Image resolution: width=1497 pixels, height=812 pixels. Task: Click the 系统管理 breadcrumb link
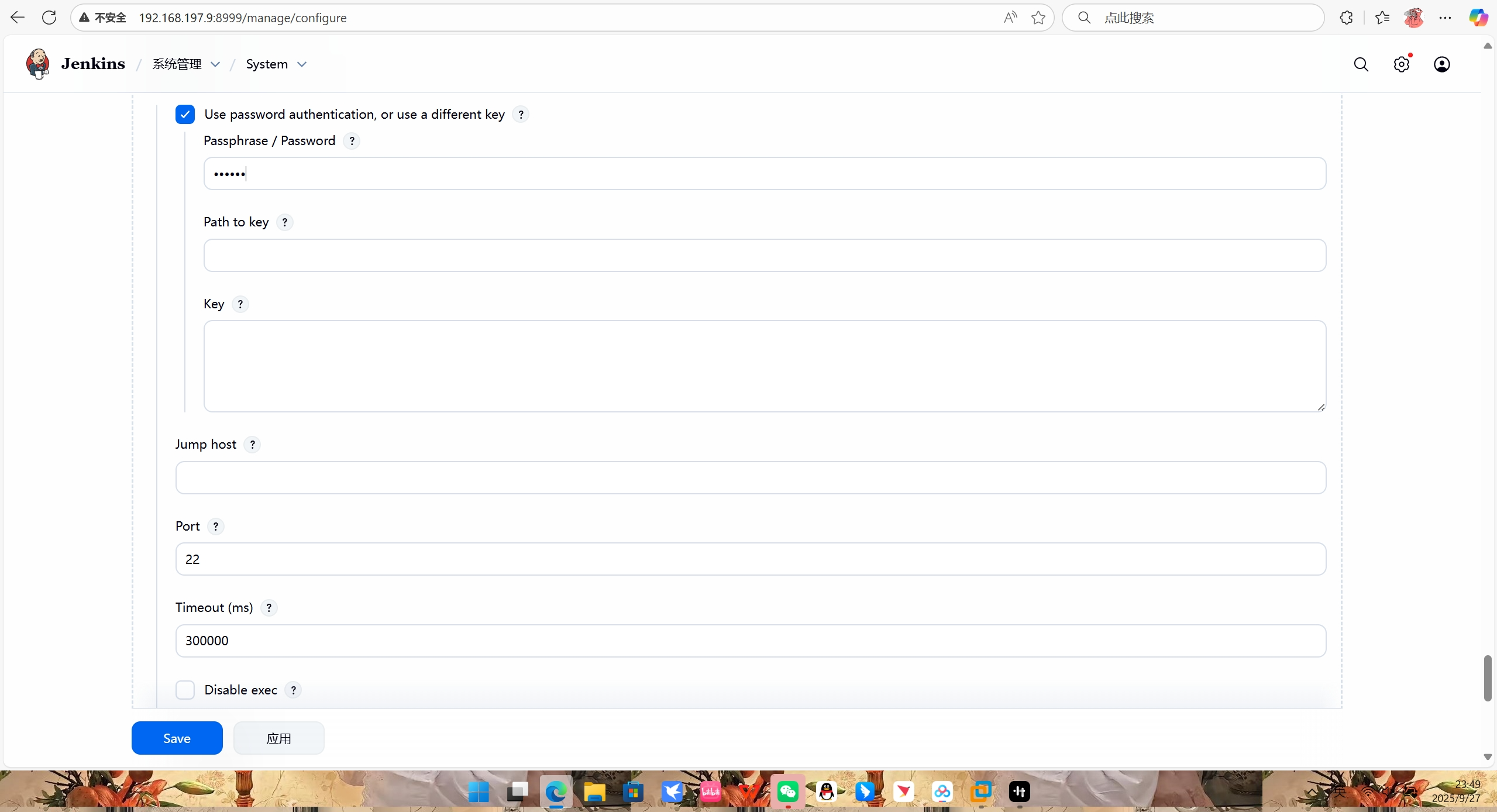(177, 64)
